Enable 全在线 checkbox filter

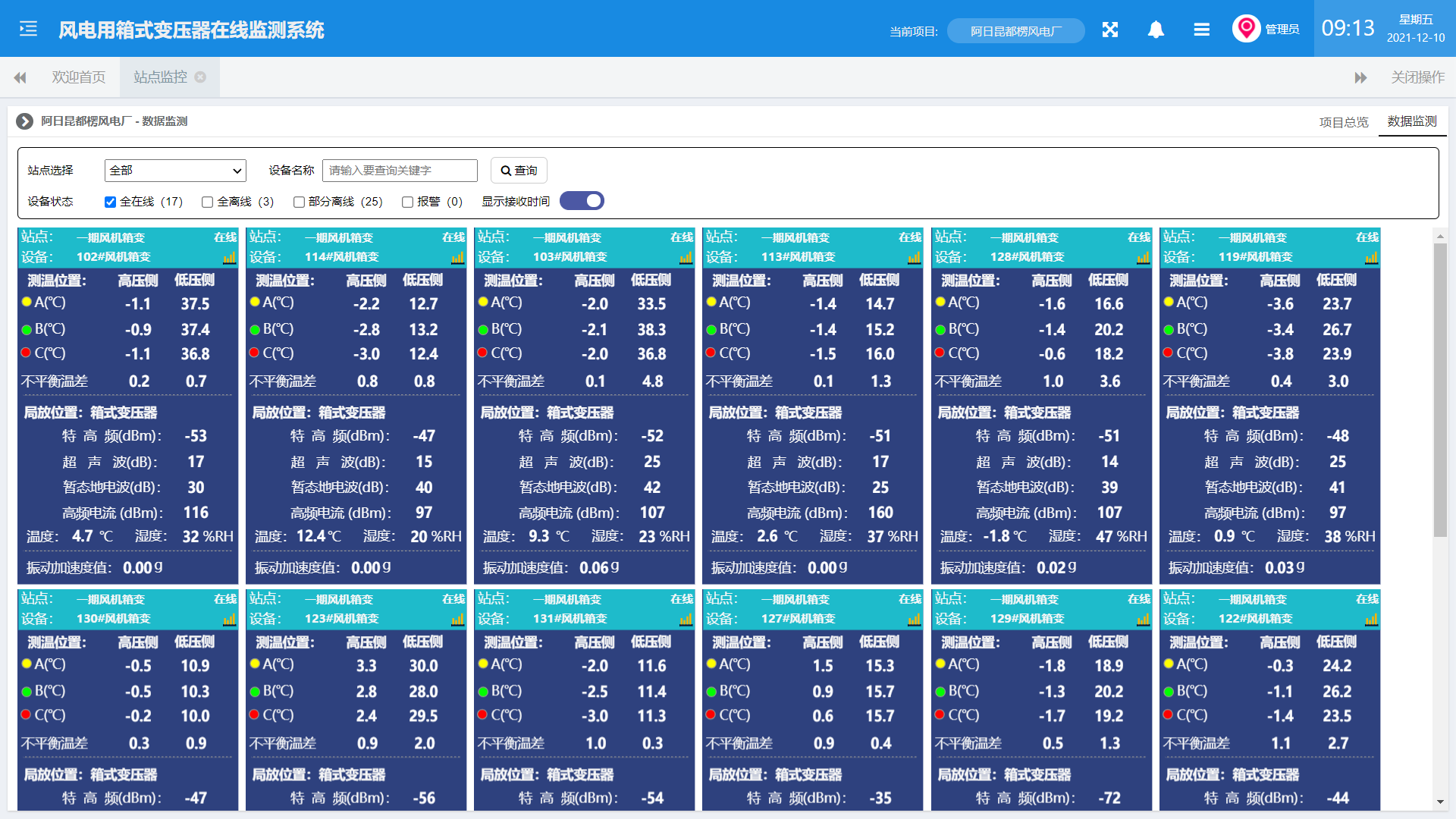[x=110, y=201]
